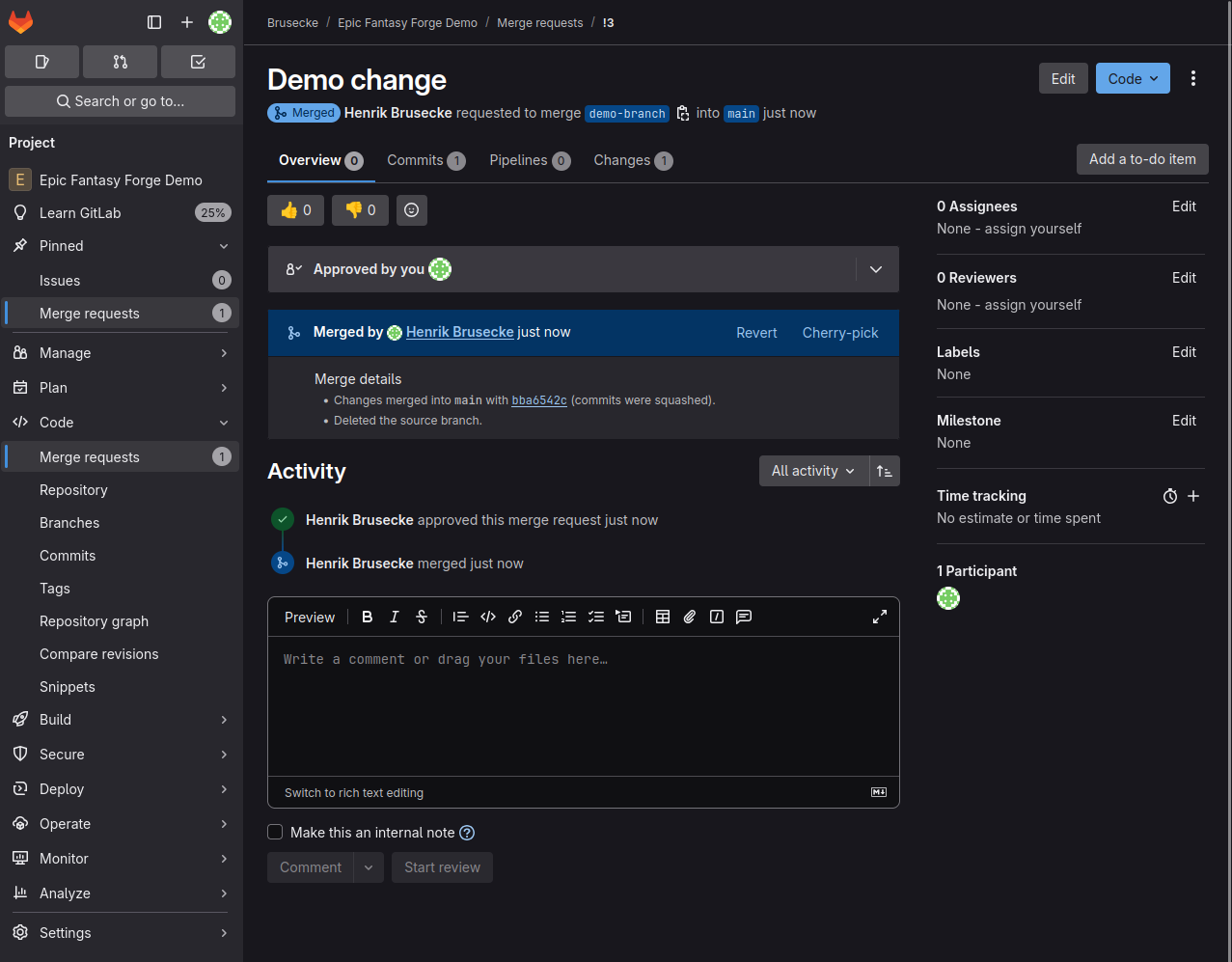Image resolution: width=1232 pixels, height=962 pixels.
Task: Open assigned issues shortcut button
Action: pyautogui.click(x=41, y=62)
